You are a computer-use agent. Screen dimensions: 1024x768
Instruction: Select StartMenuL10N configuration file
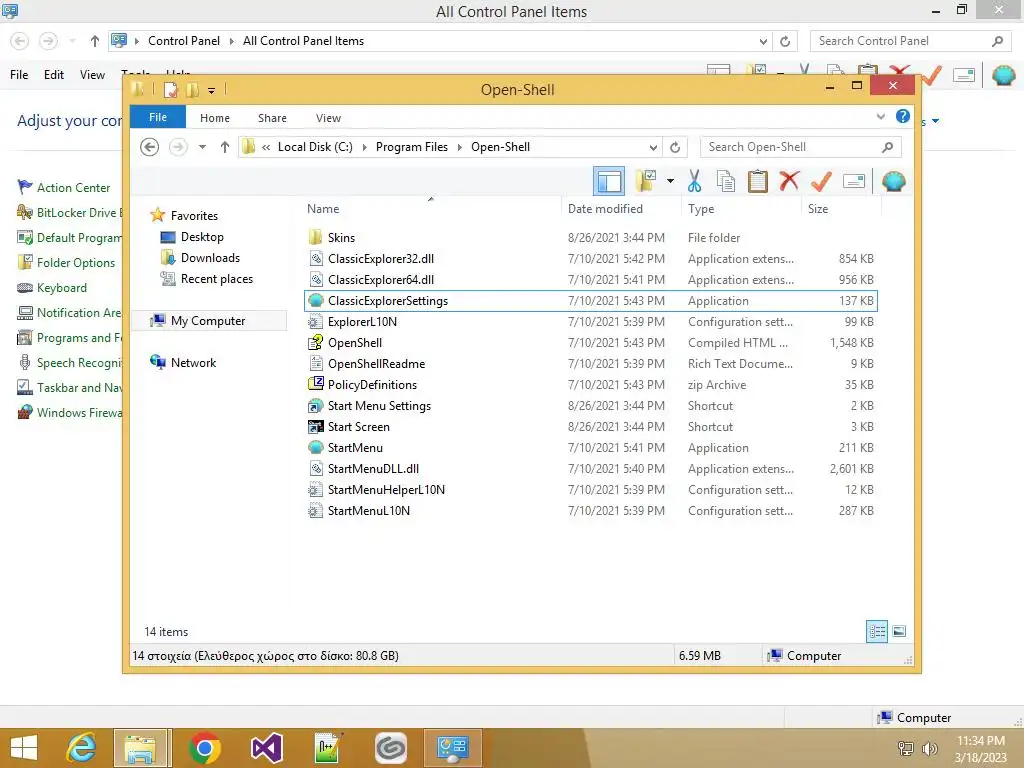pos(591,511)
